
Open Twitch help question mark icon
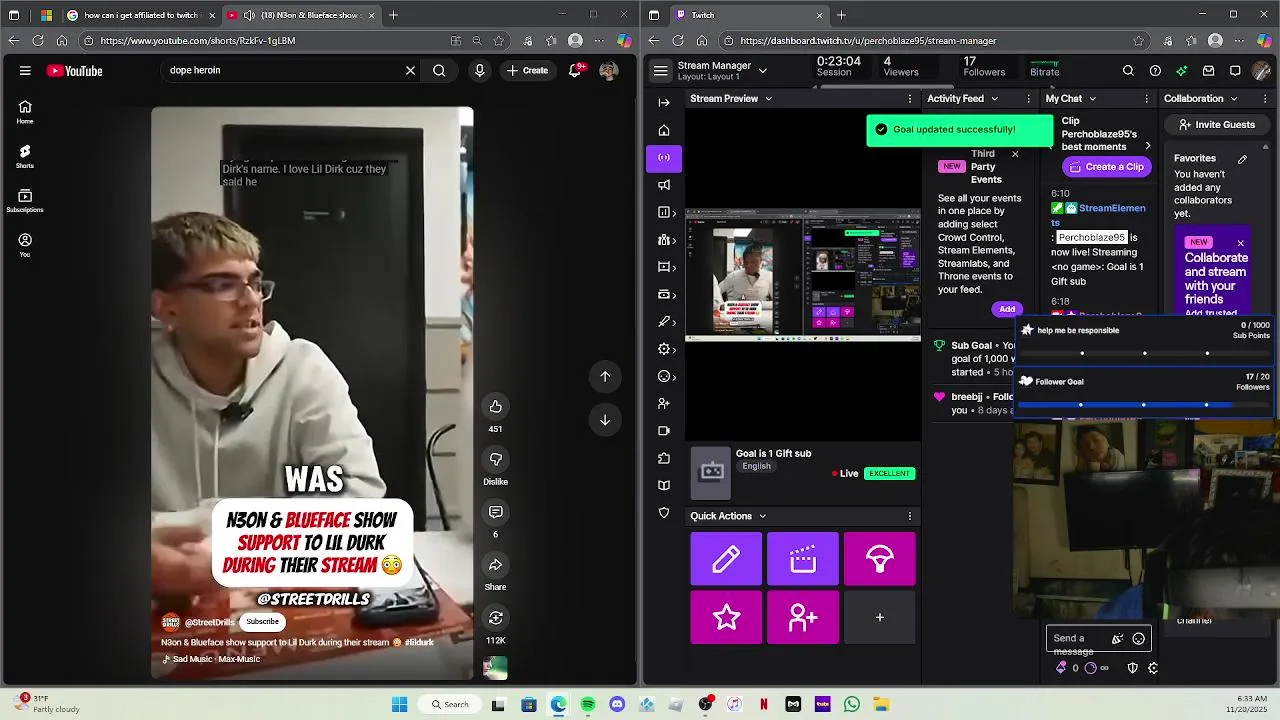click(x=1155, y=71)
